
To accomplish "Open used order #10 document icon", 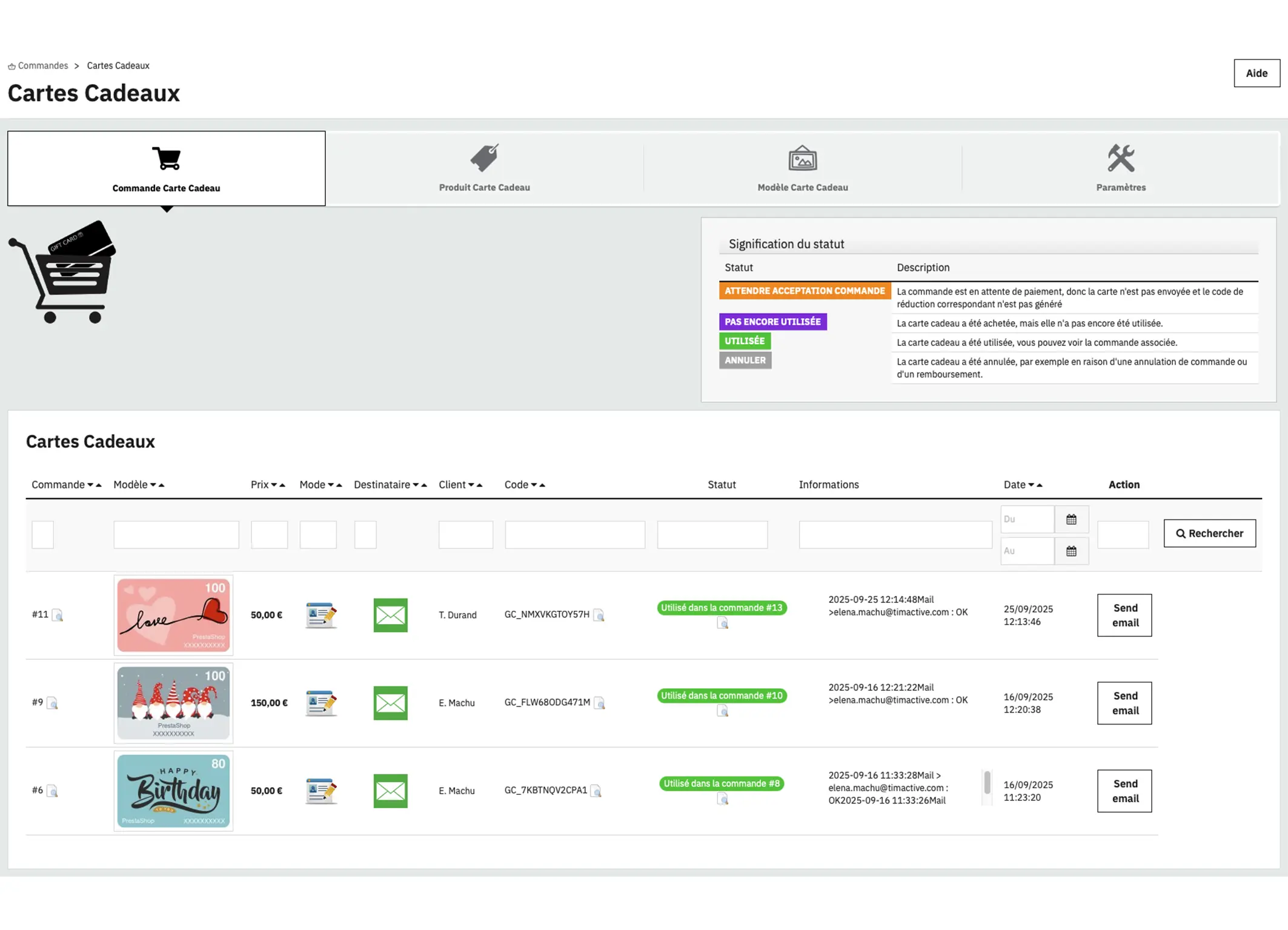I will coord(722,711).
